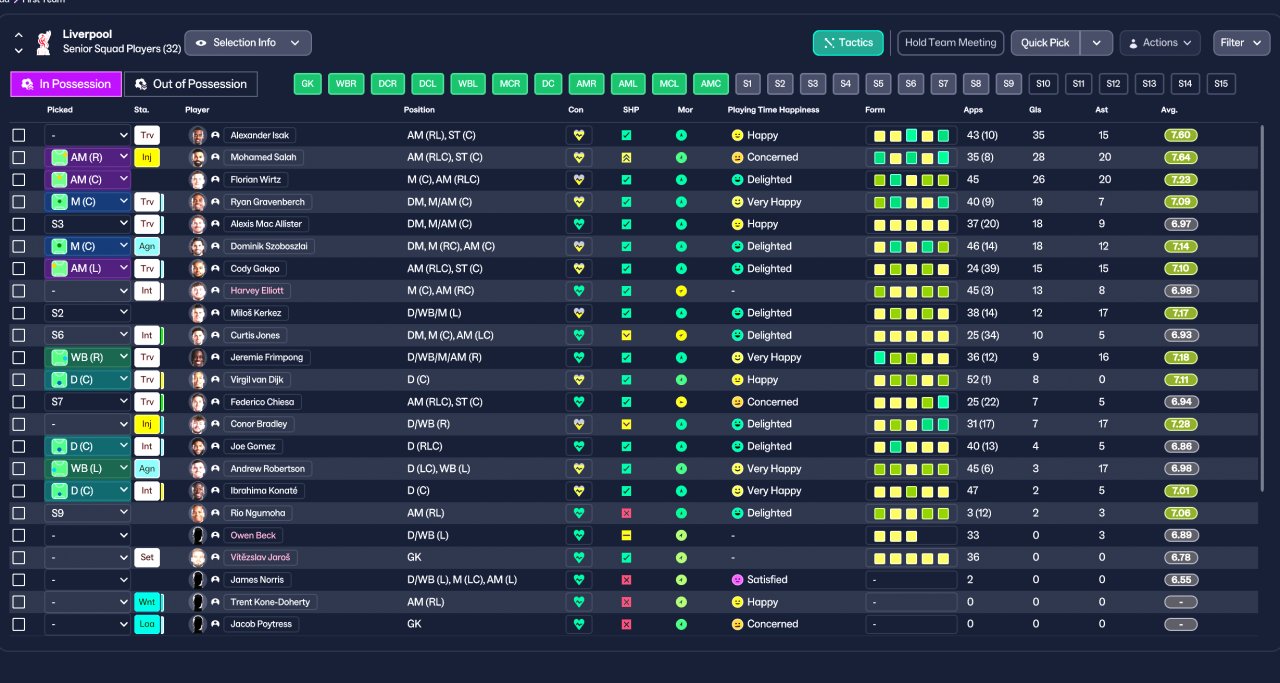Tick the checkbox for Andrew Robertson
This screenshot has width=1280, height=683.
click(x=19, y=469)
